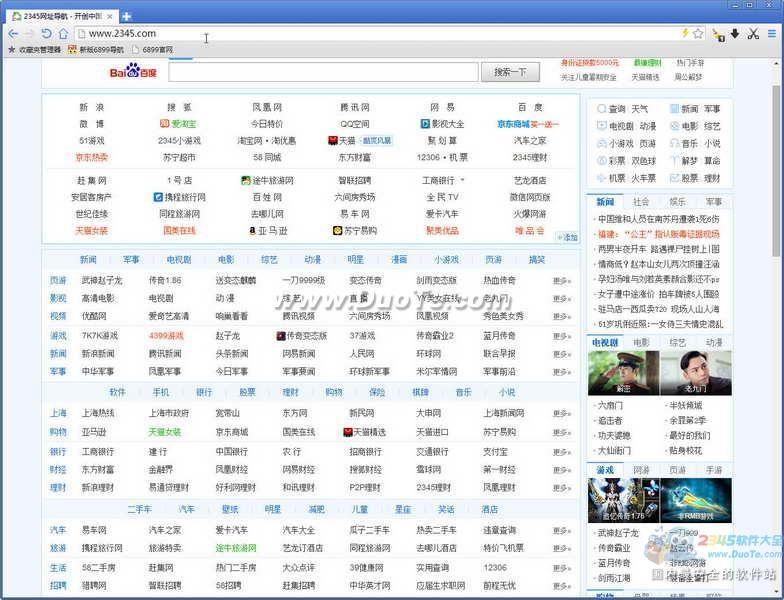Open the 小游戏 category link
Screen dimensions: 784x600
coord(446,260)
